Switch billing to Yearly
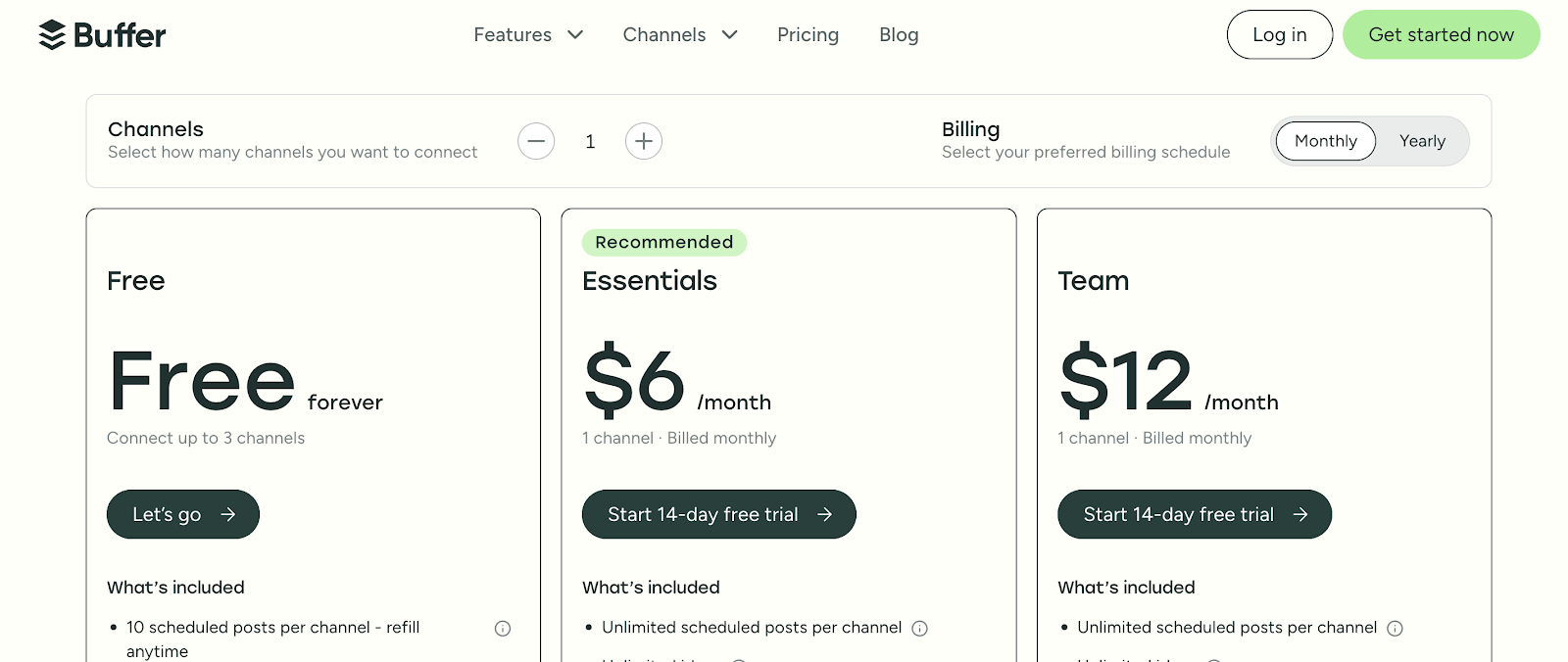The height and width of the screenshot is (662, 1568). (1422, 141)
